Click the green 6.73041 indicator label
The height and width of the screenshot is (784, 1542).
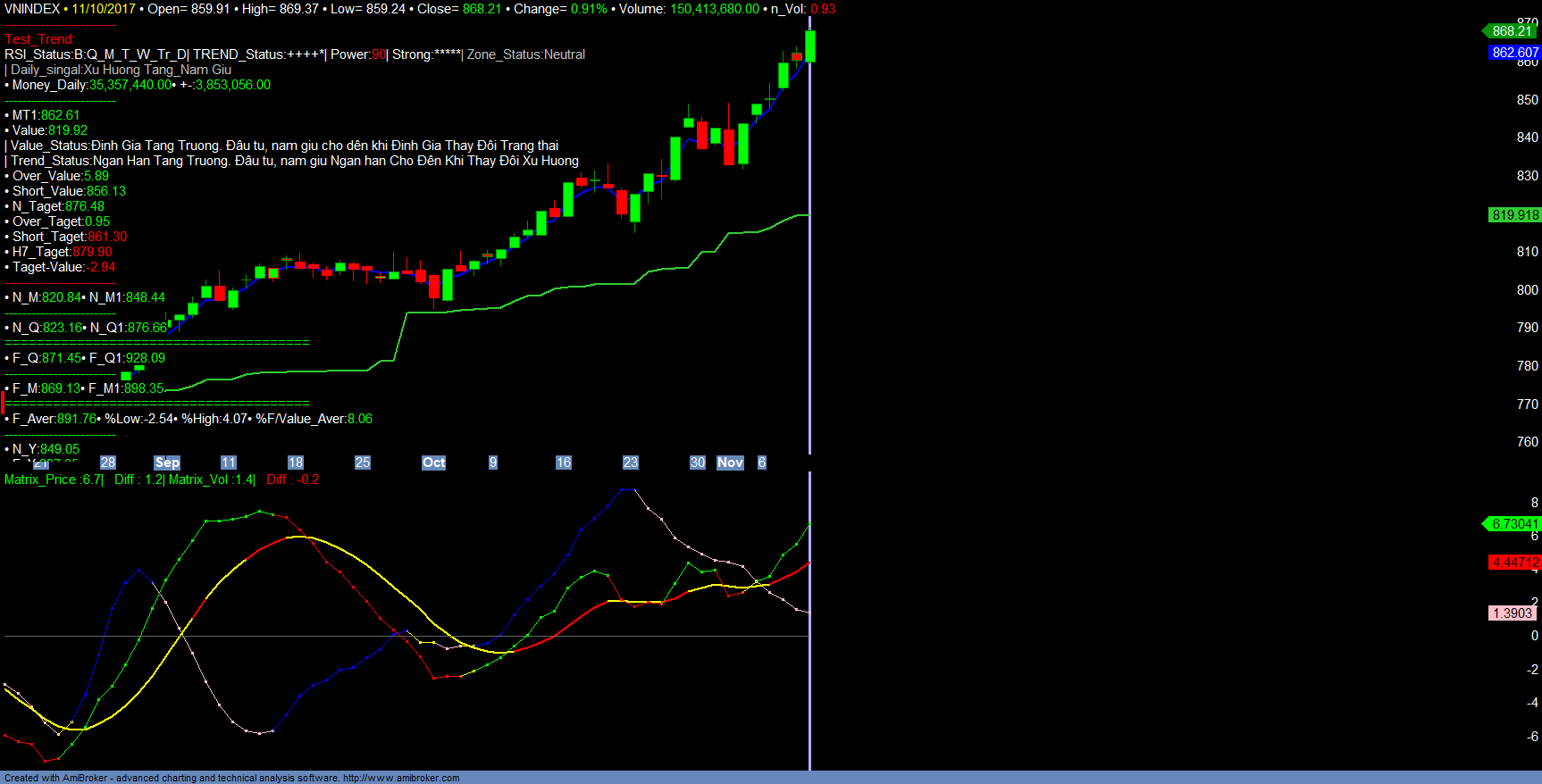coord(1513,524)
